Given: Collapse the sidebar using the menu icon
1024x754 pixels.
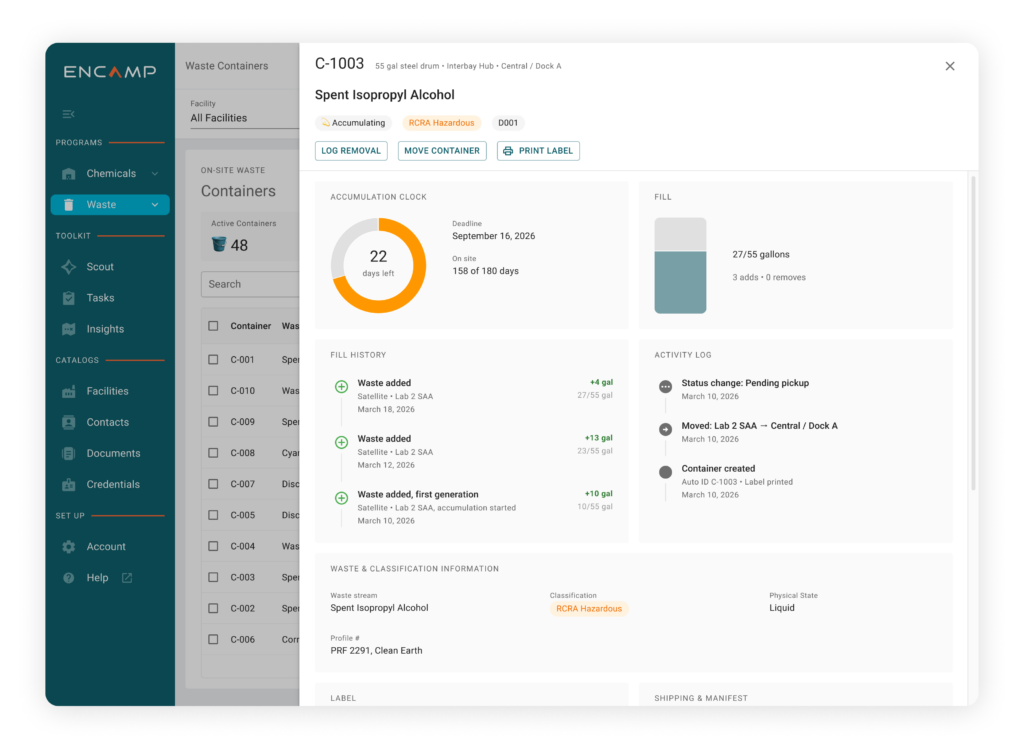Looking at the screenshot, I should tap(69, 114).
